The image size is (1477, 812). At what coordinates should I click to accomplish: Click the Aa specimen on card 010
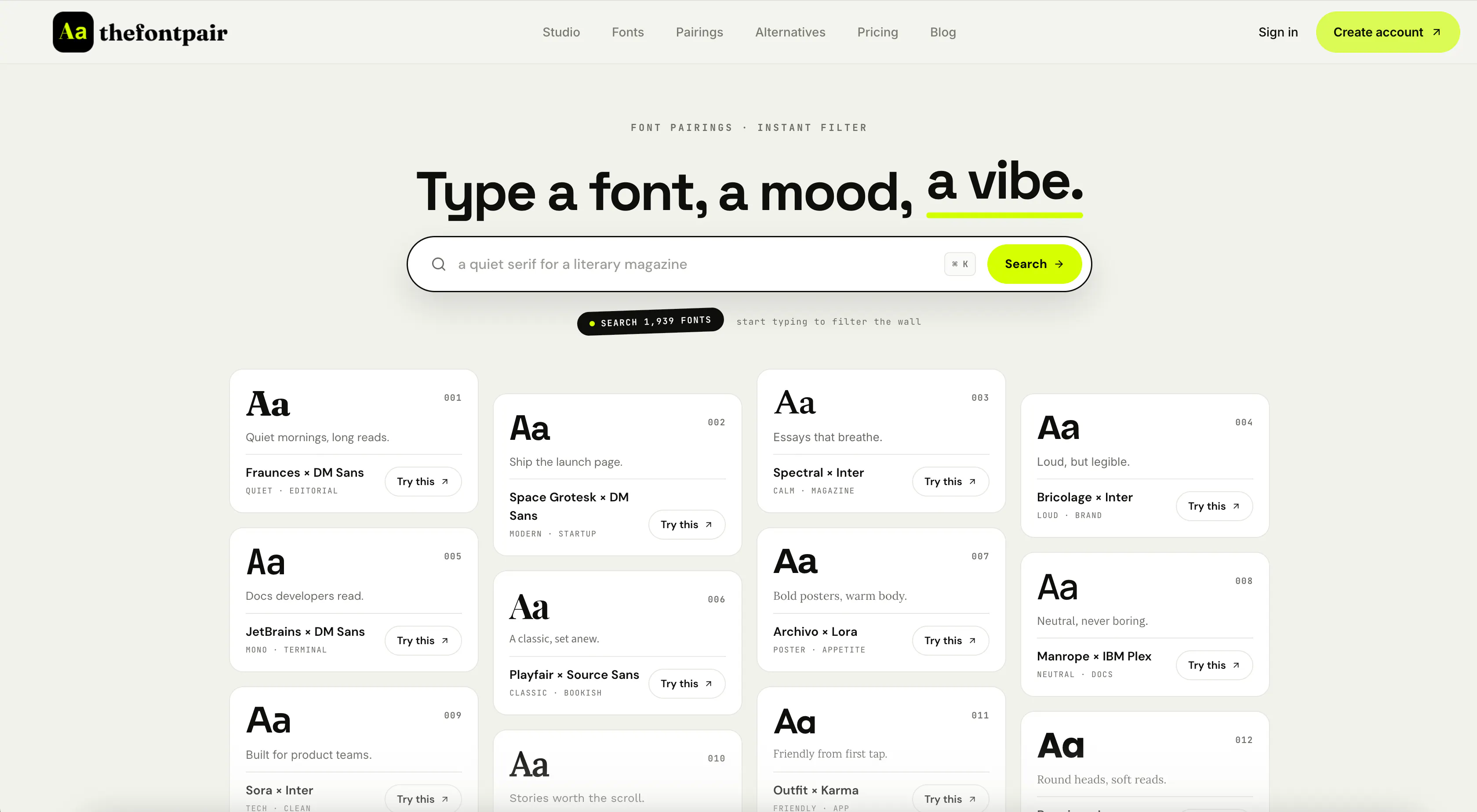tap(529, 764)
